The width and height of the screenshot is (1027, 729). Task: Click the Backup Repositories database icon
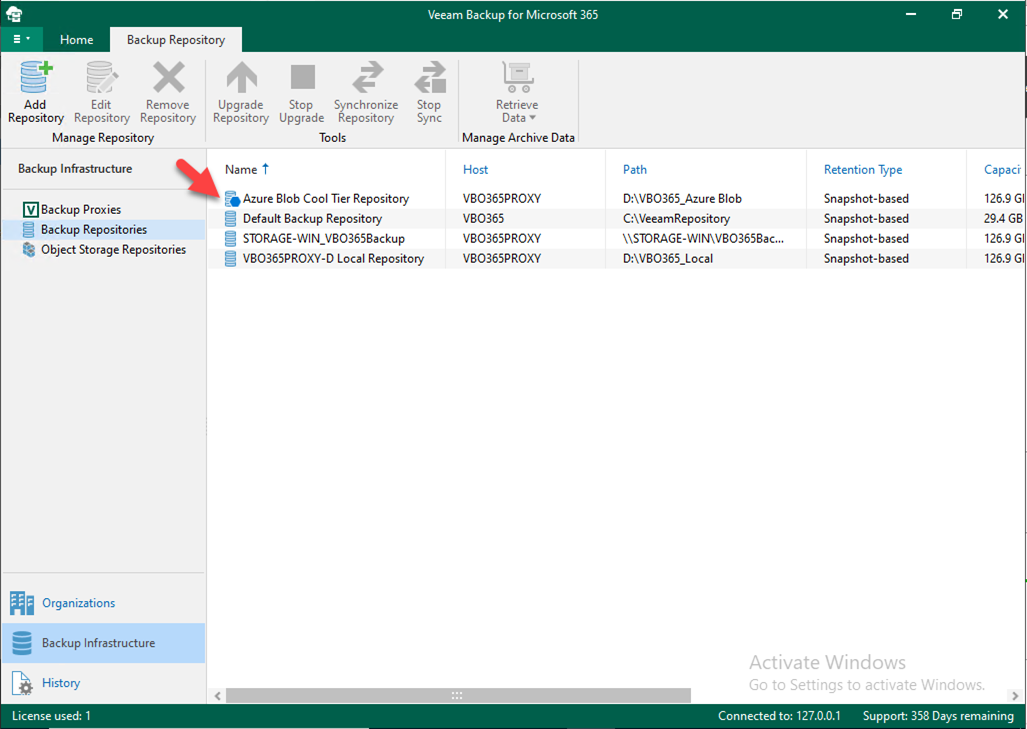pos(29,229)
